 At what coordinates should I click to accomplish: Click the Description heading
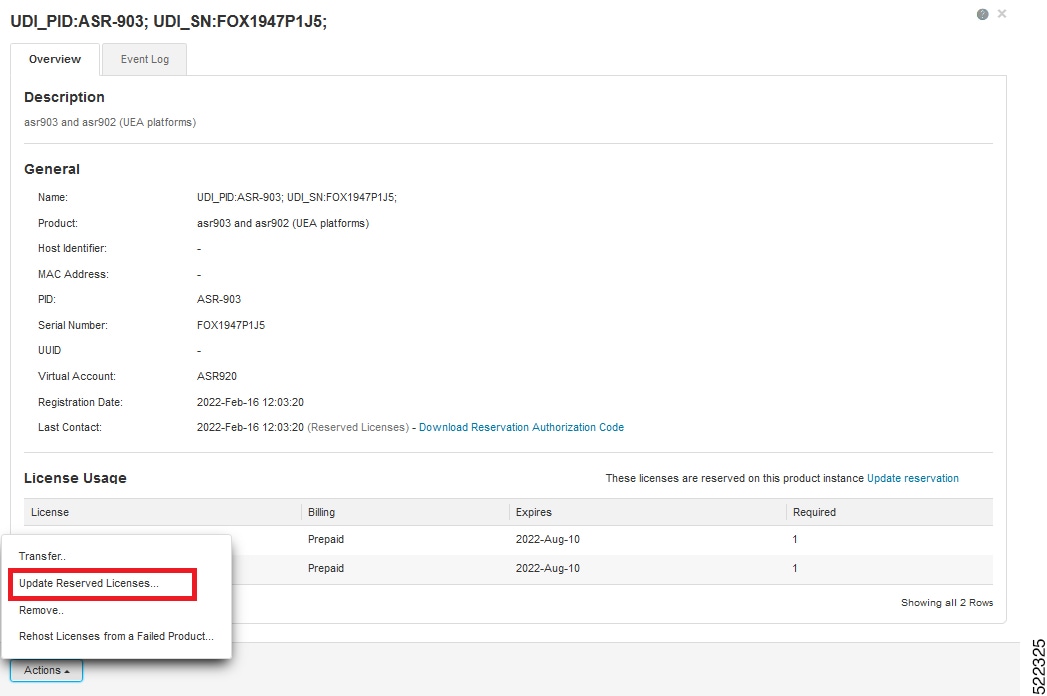64,98
